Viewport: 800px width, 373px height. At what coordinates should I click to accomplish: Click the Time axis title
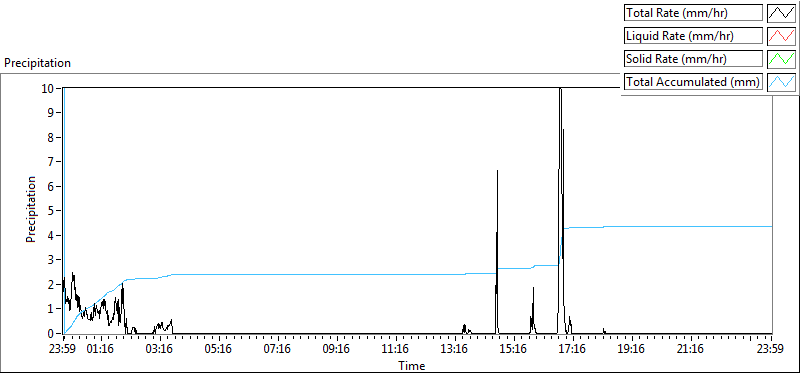pyautogui.click(x=412, y=365)
